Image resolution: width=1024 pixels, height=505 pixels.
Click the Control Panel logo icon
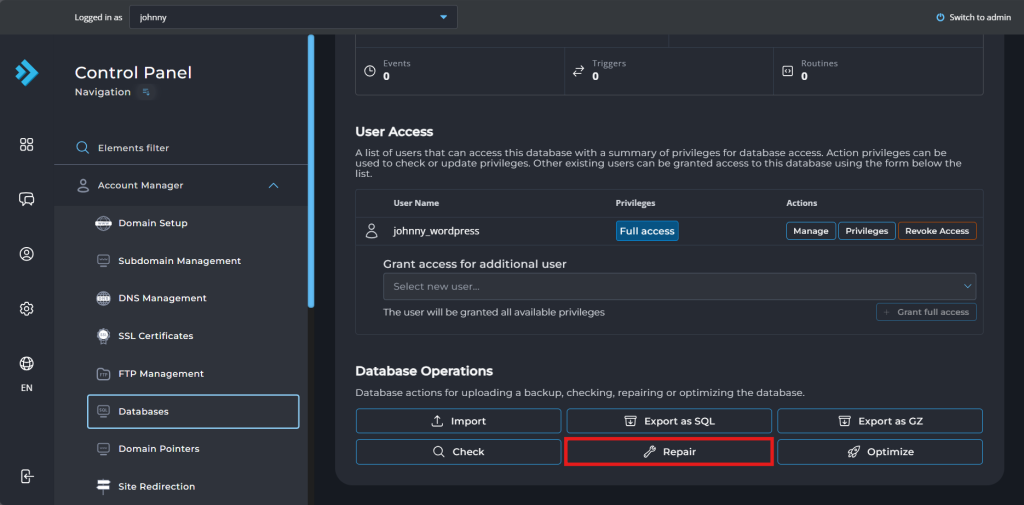pyautogui.click(x=27, y=73)
